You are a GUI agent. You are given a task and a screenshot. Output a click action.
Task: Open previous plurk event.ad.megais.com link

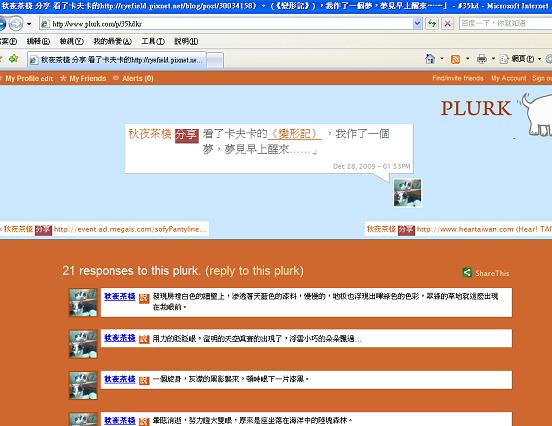(x=130, y=229)
